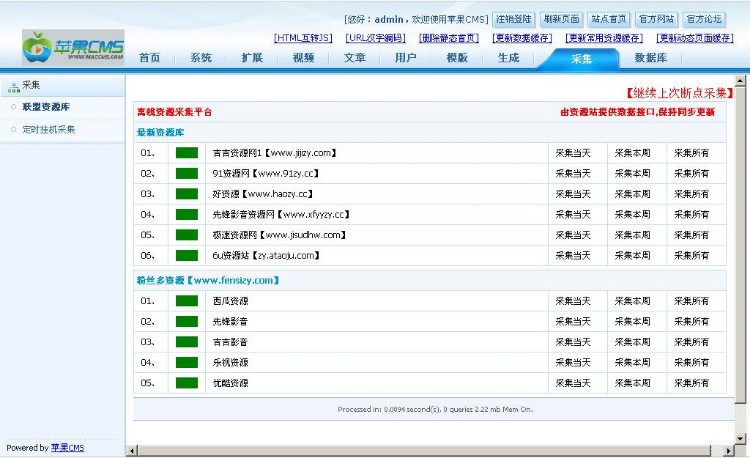Click the 更新数据缓存 link
This screenshot has width=750, height=458.
tap(522, 38)
